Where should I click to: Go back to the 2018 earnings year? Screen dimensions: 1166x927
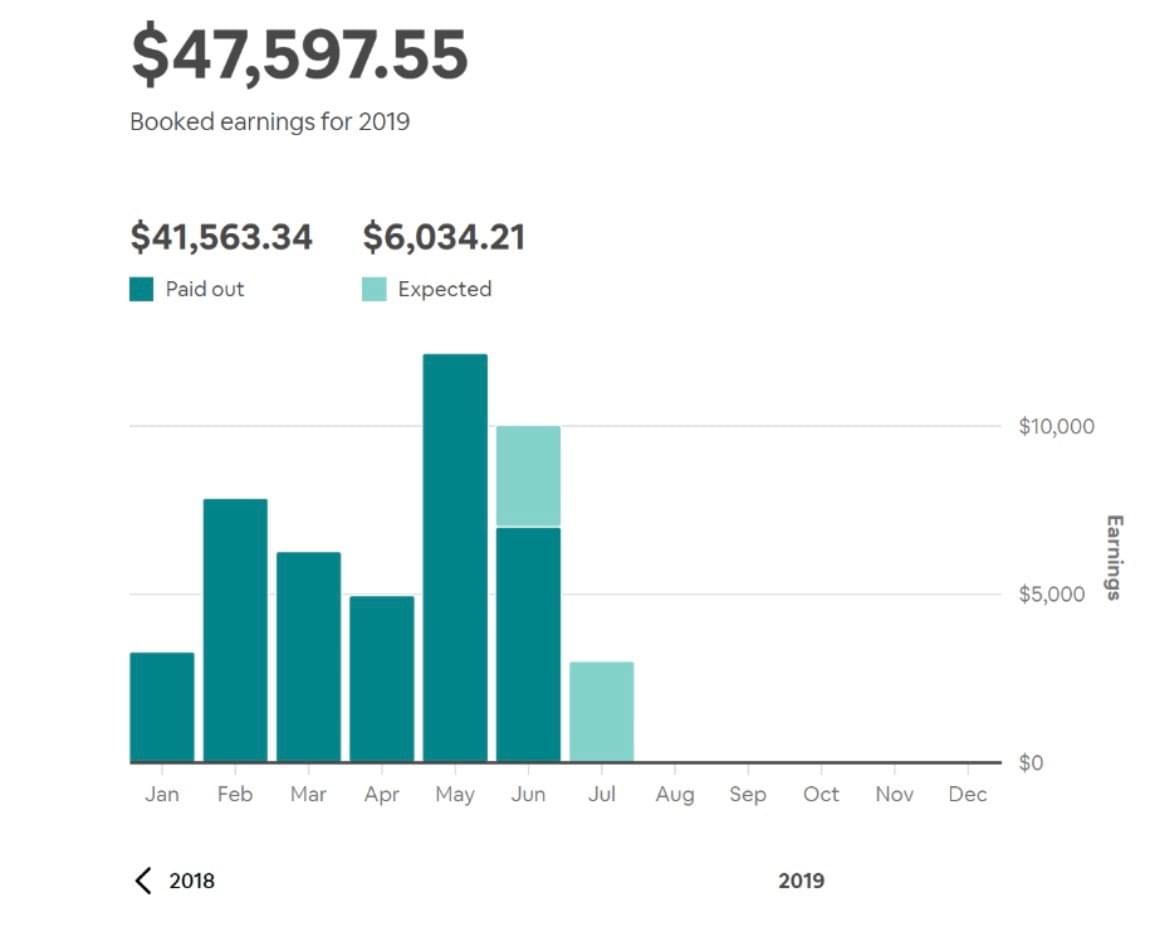point(143,881)
